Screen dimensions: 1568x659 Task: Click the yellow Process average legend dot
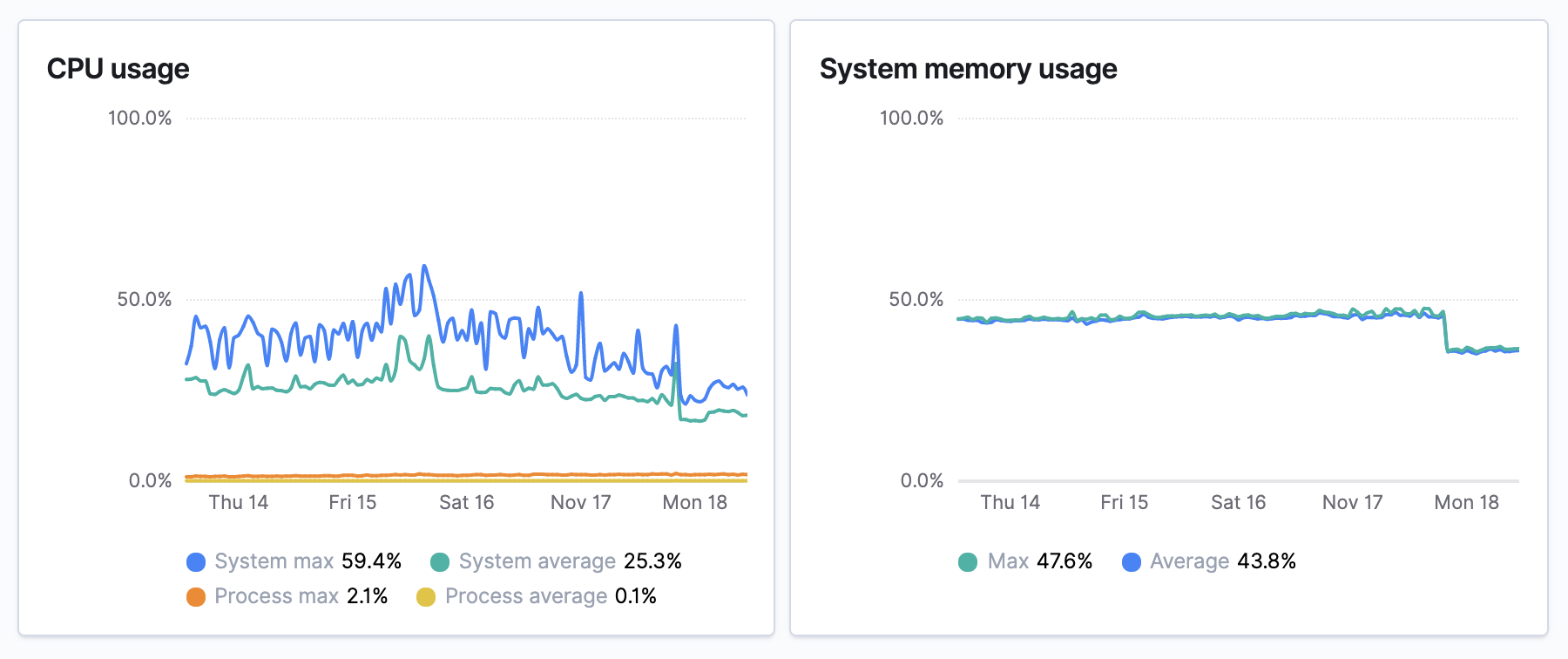point(426,597)
